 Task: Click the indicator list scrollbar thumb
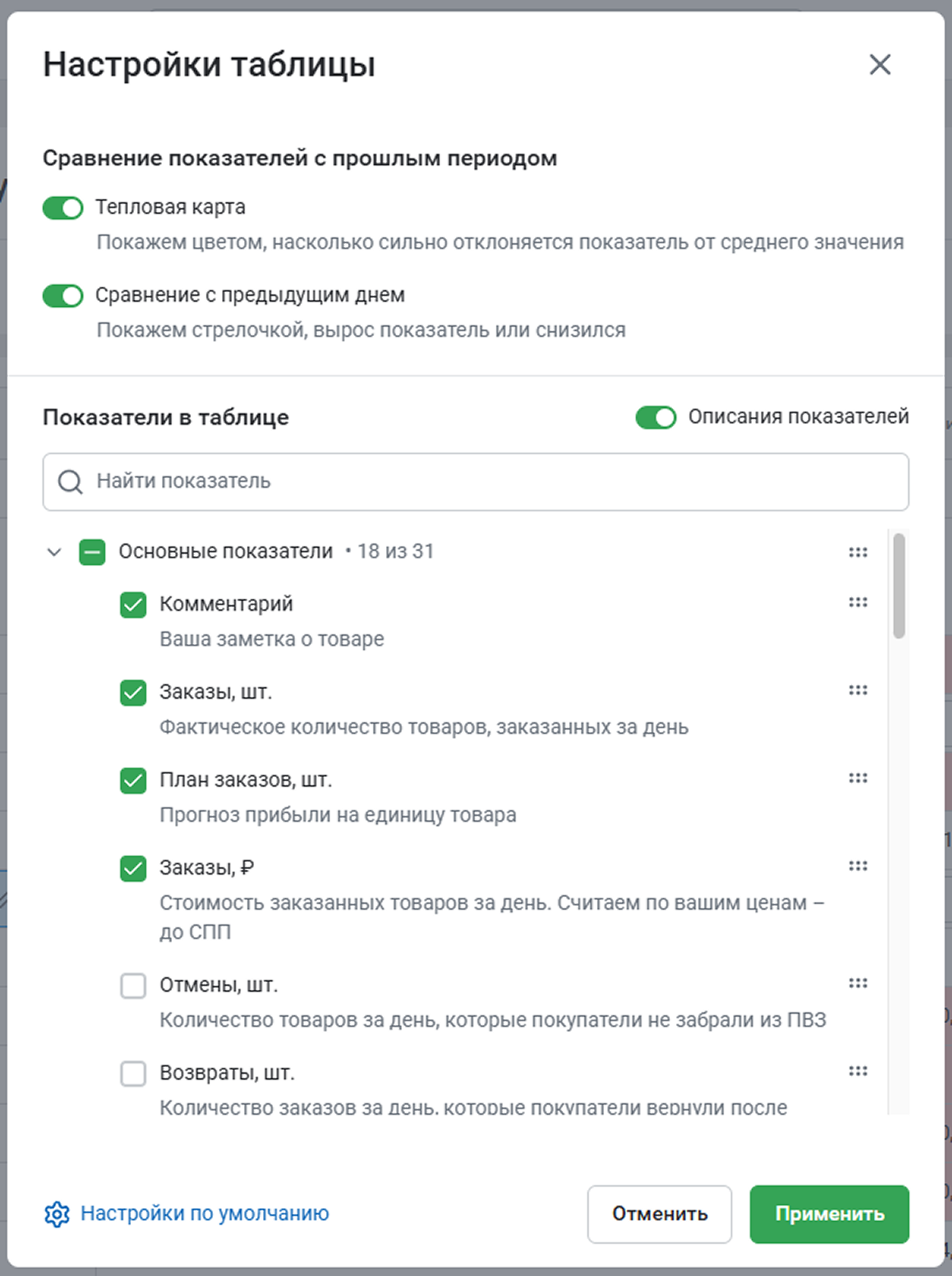coord(899,586)
